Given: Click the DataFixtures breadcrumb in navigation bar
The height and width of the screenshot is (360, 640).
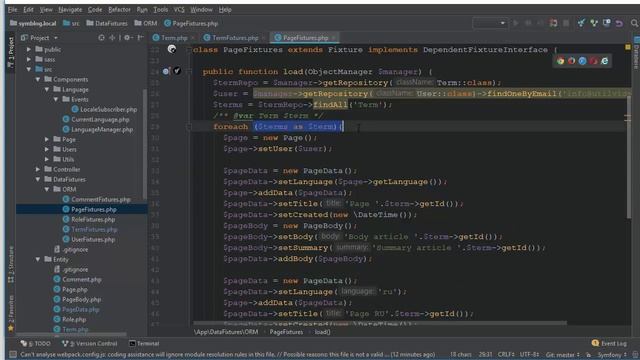Looking at the screenshot, I should point(107,23).
